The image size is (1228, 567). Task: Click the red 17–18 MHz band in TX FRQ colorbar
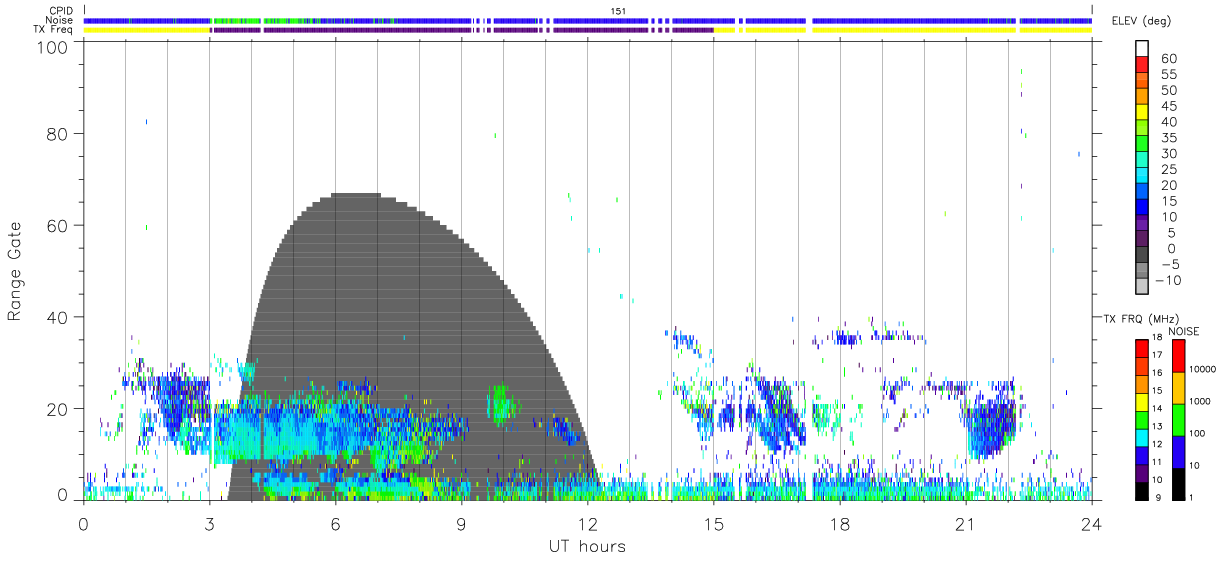[x=1141, y=347]
